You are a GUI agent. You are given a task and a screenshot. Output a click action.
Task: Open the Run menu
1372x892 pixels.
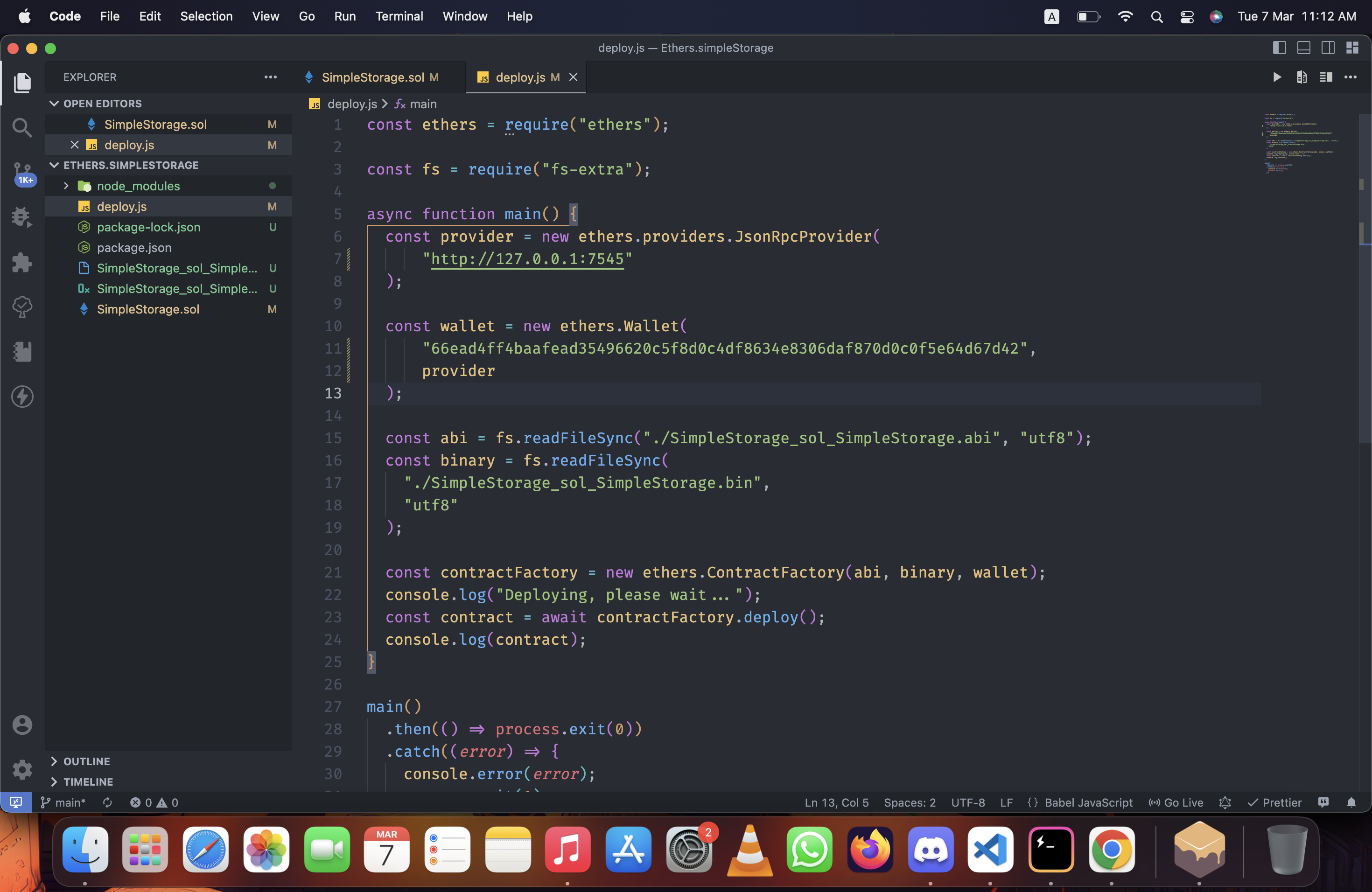[x=345, y=16]
